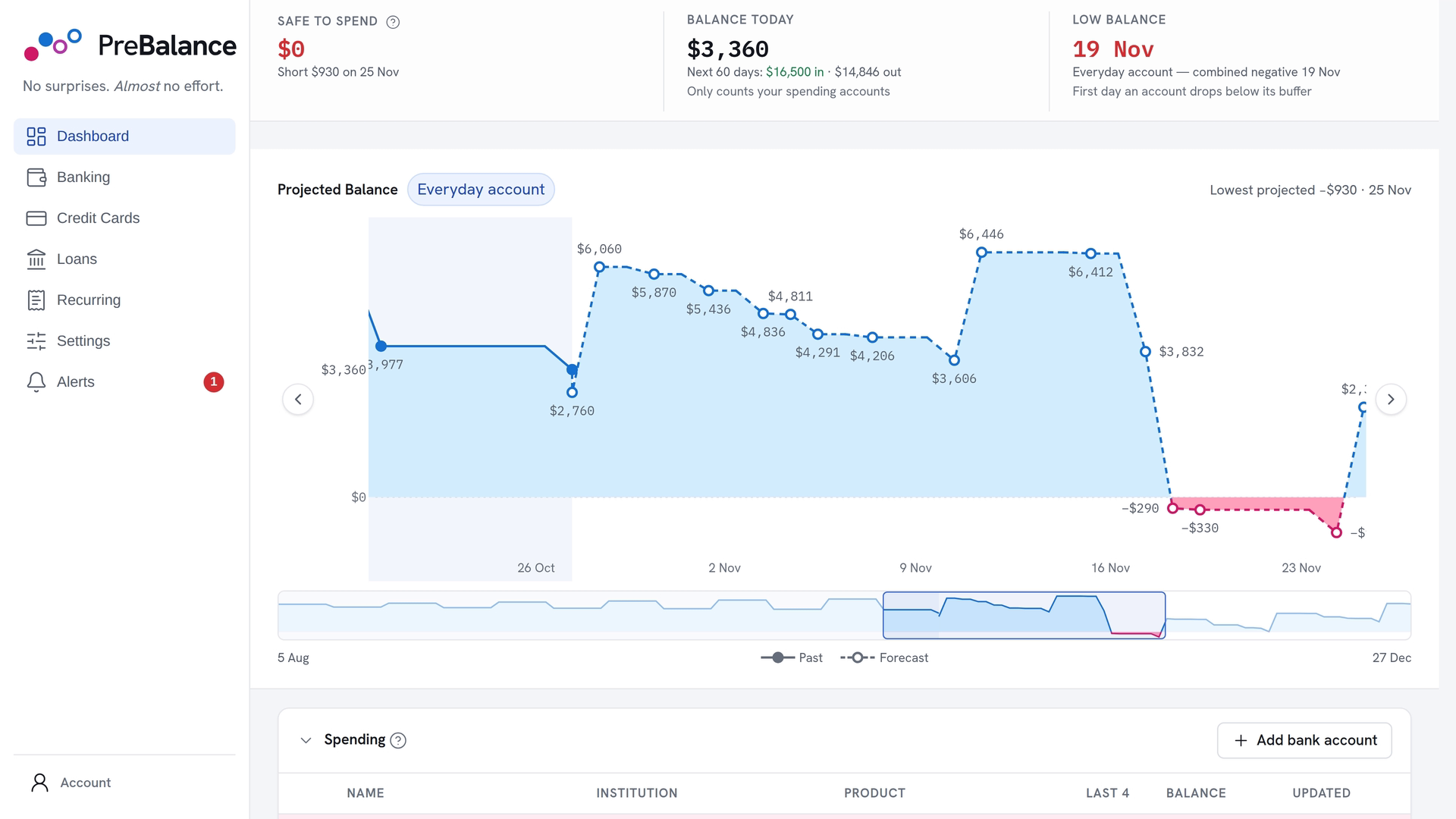Screen dimensions: 1456x819
Task: Click the BALANCE column header
Action: [1196, 793]
